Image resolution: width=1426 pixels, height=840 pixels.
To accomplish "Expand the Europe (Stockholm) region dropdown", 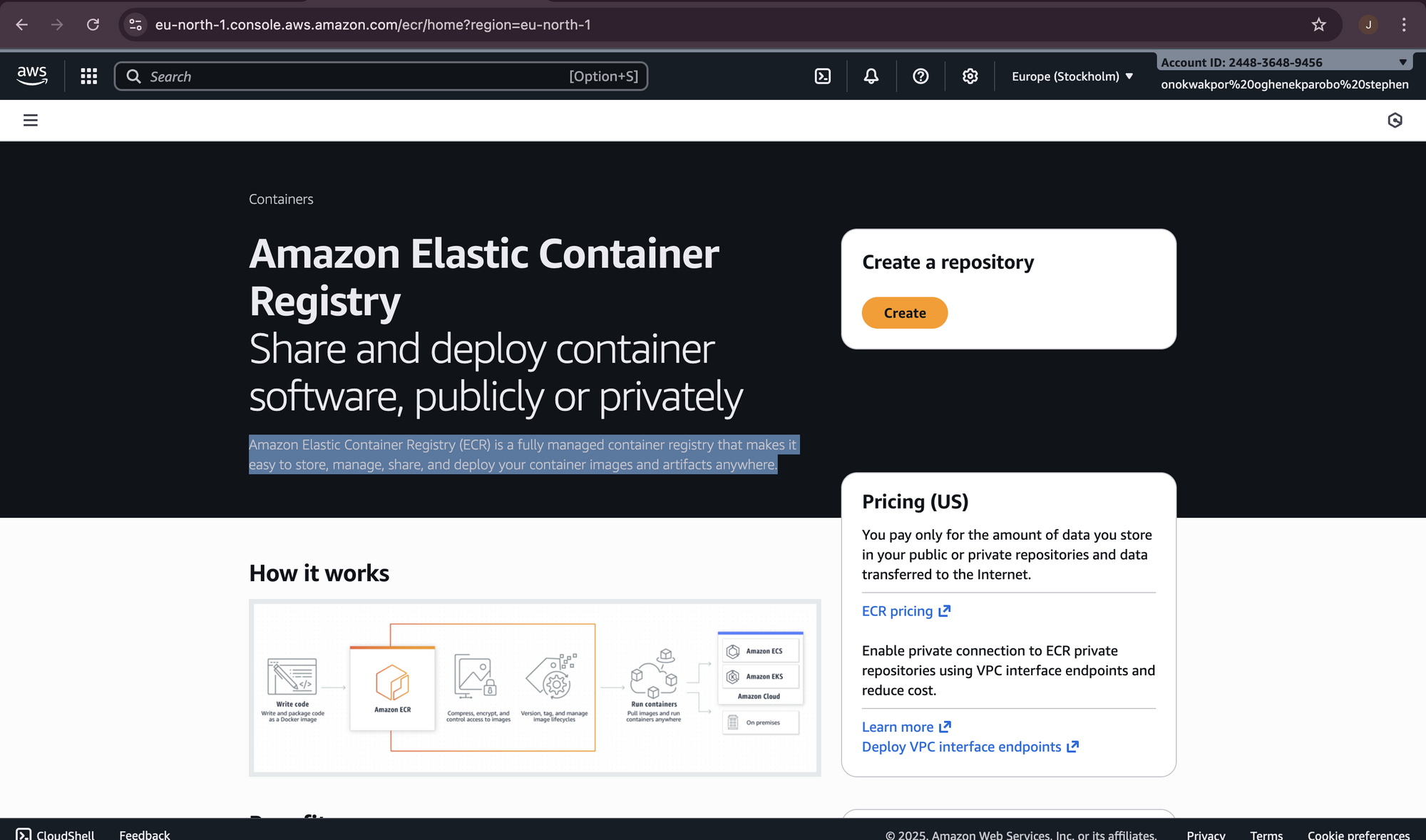I will point(1072,76).
